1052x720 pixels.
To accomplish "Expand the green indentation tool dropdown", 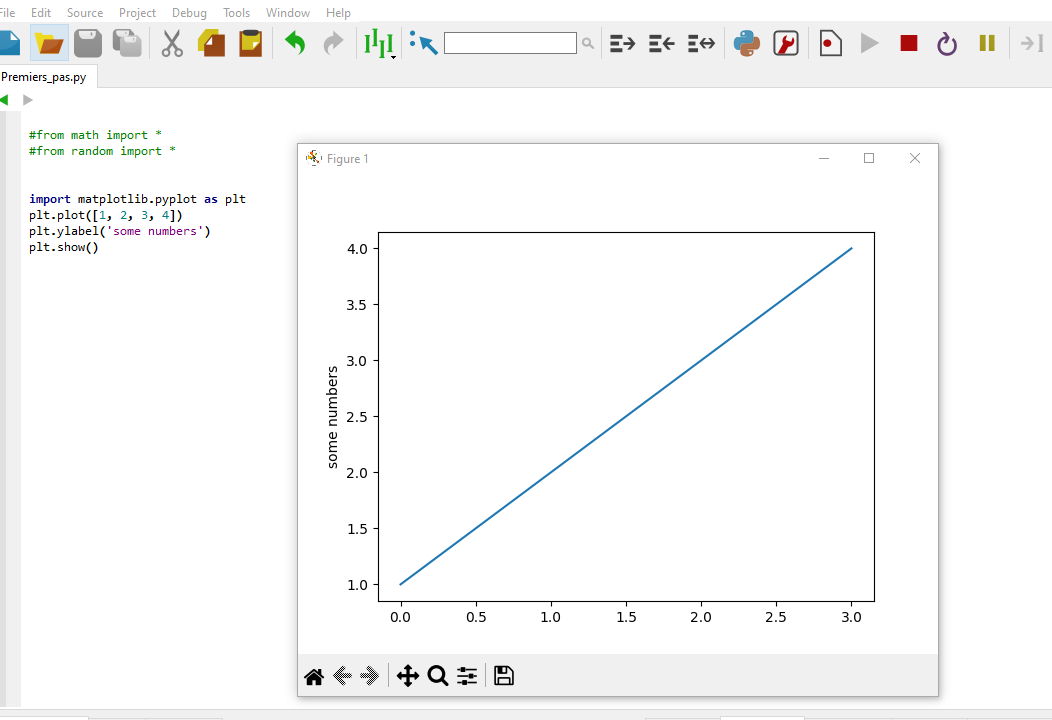I will click(x=393, y=57).
